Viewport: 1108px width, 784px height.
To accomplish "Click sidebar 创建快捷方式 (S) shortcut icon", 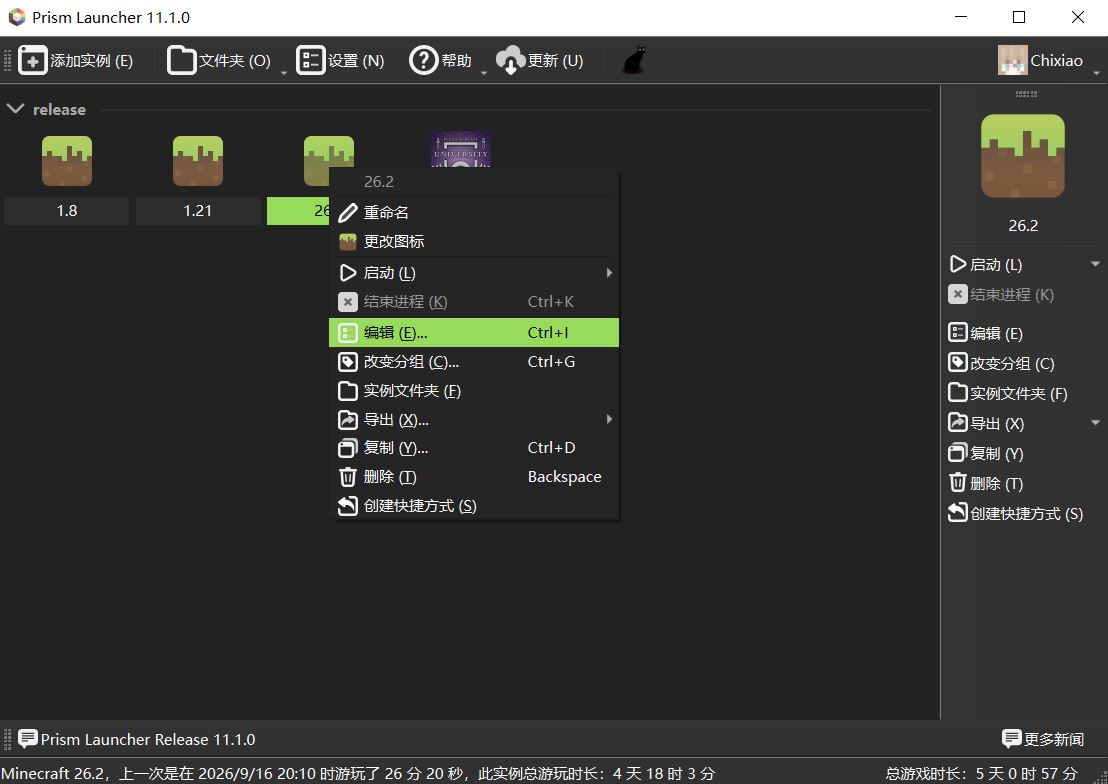I will [x=957, y=513].
